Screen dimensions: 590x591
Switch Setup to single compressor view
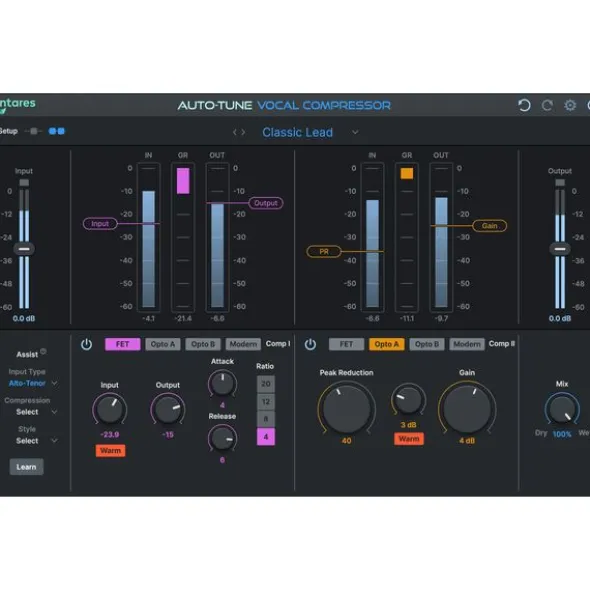pos(34,131)
